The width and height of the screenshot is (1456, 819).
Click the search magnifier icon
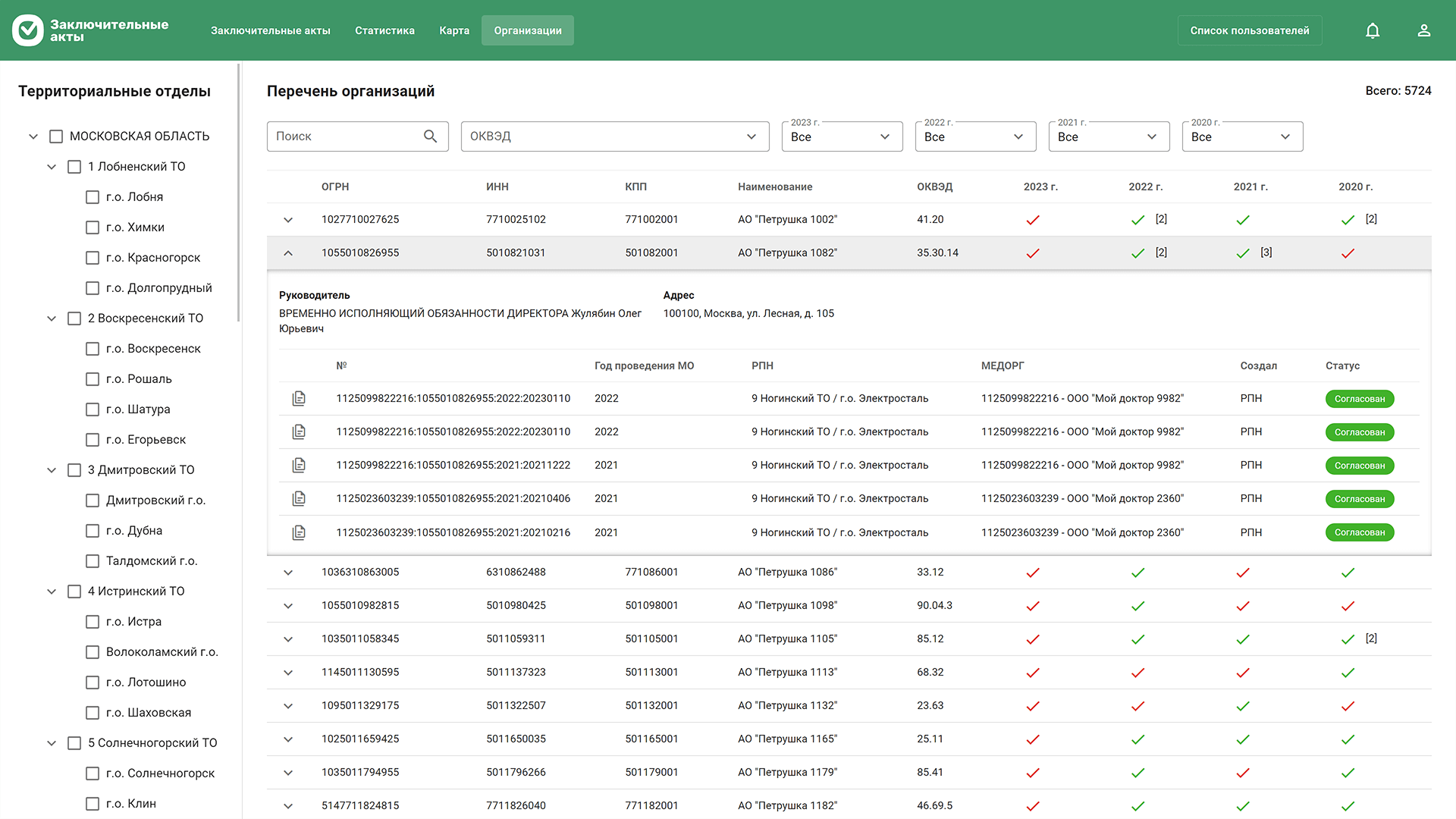(x=430, y=136)
